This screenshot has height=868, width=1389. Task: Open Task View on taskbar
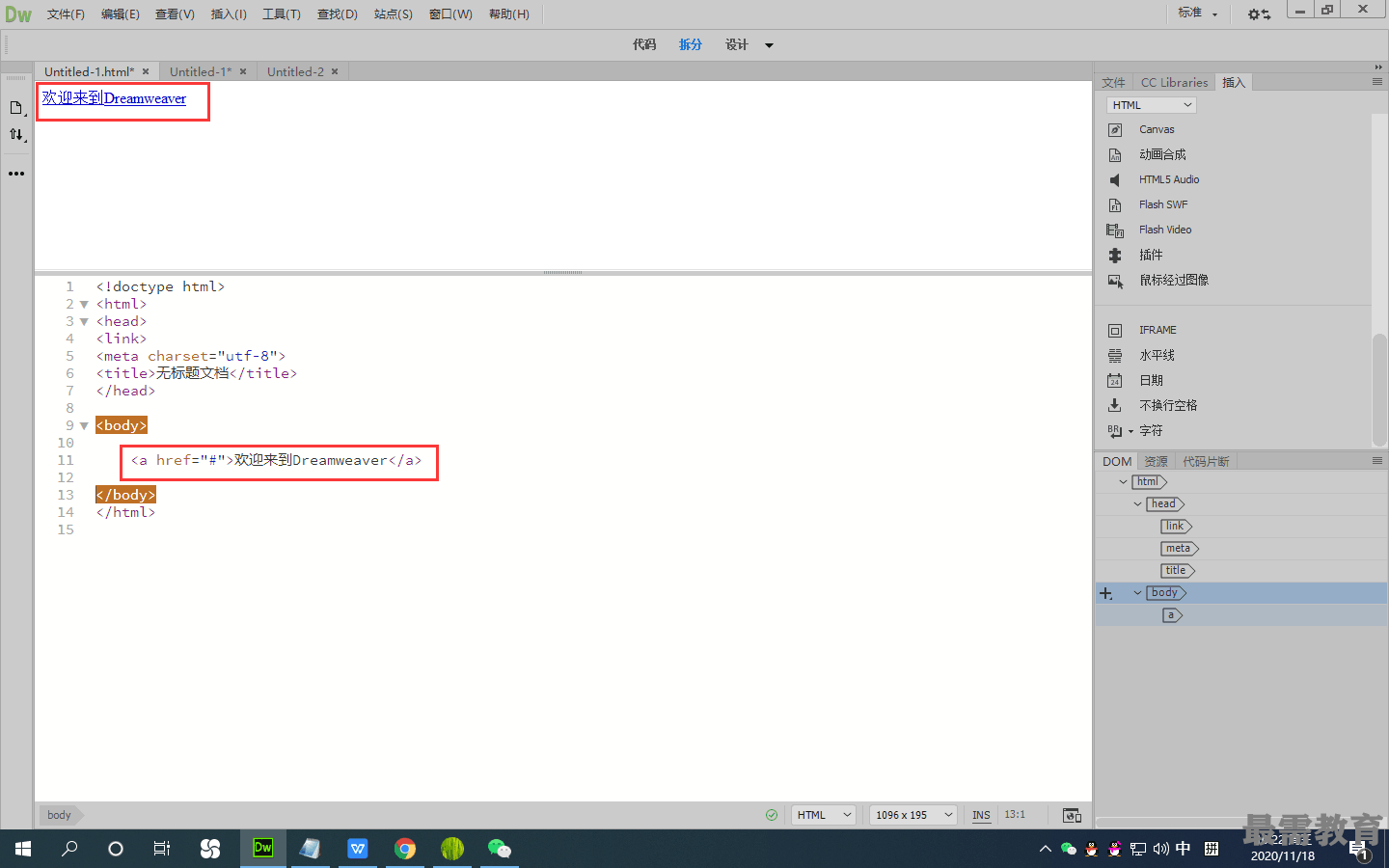tap(162, 849)
